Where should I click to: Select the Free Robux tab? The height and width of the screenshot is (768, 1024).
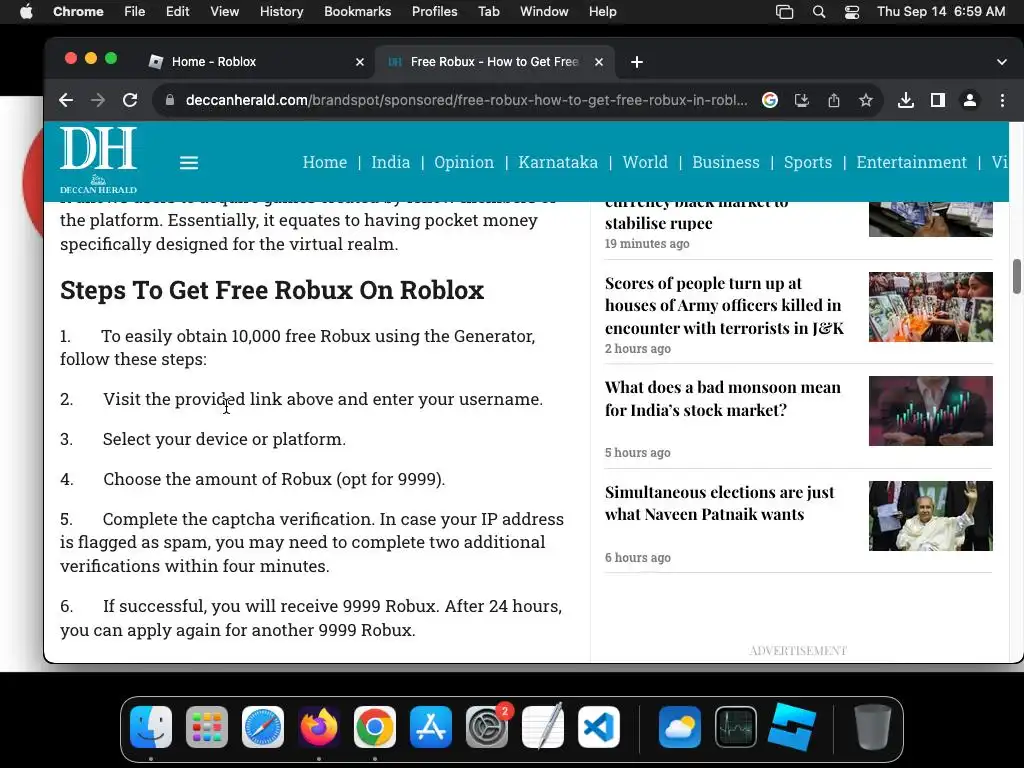click(494, 62)
